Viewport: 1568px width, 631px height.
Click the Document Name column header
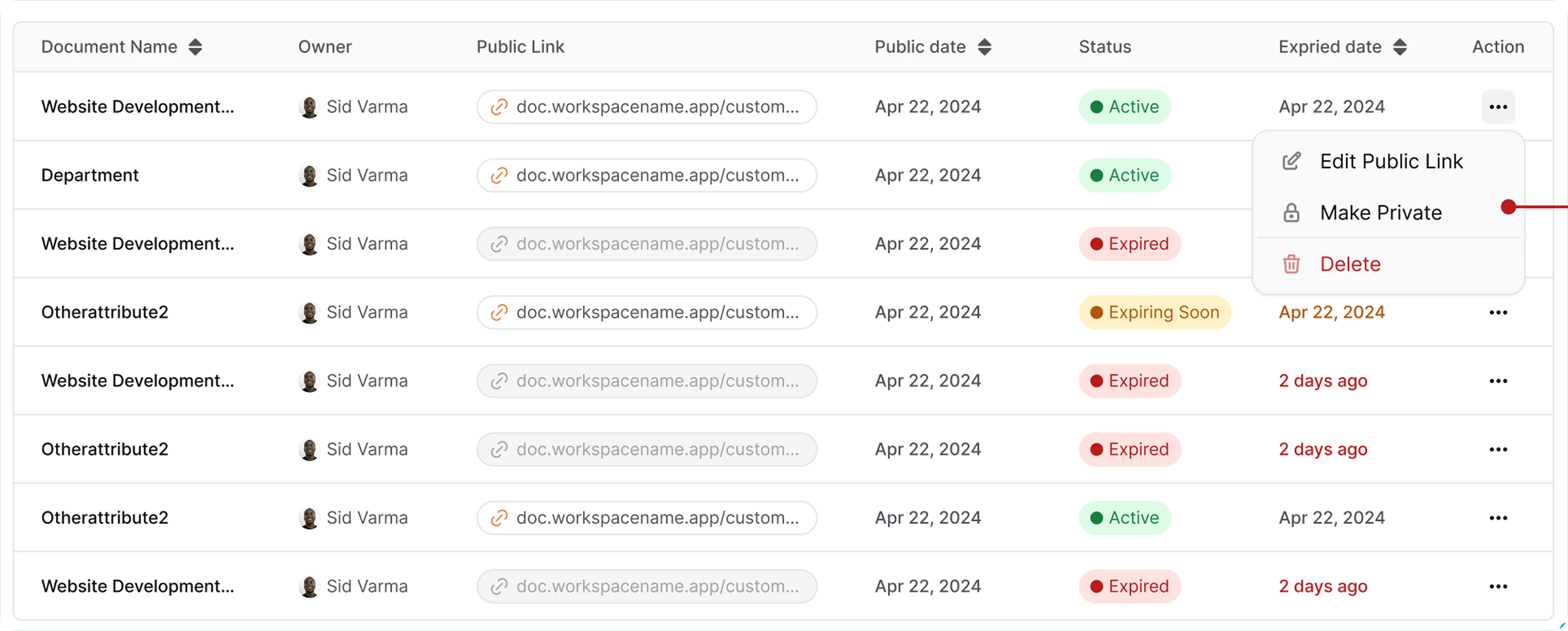[109, 47]
